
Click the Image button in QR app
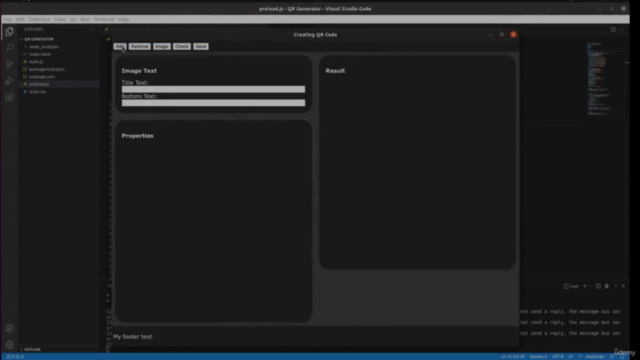(162, 47)
